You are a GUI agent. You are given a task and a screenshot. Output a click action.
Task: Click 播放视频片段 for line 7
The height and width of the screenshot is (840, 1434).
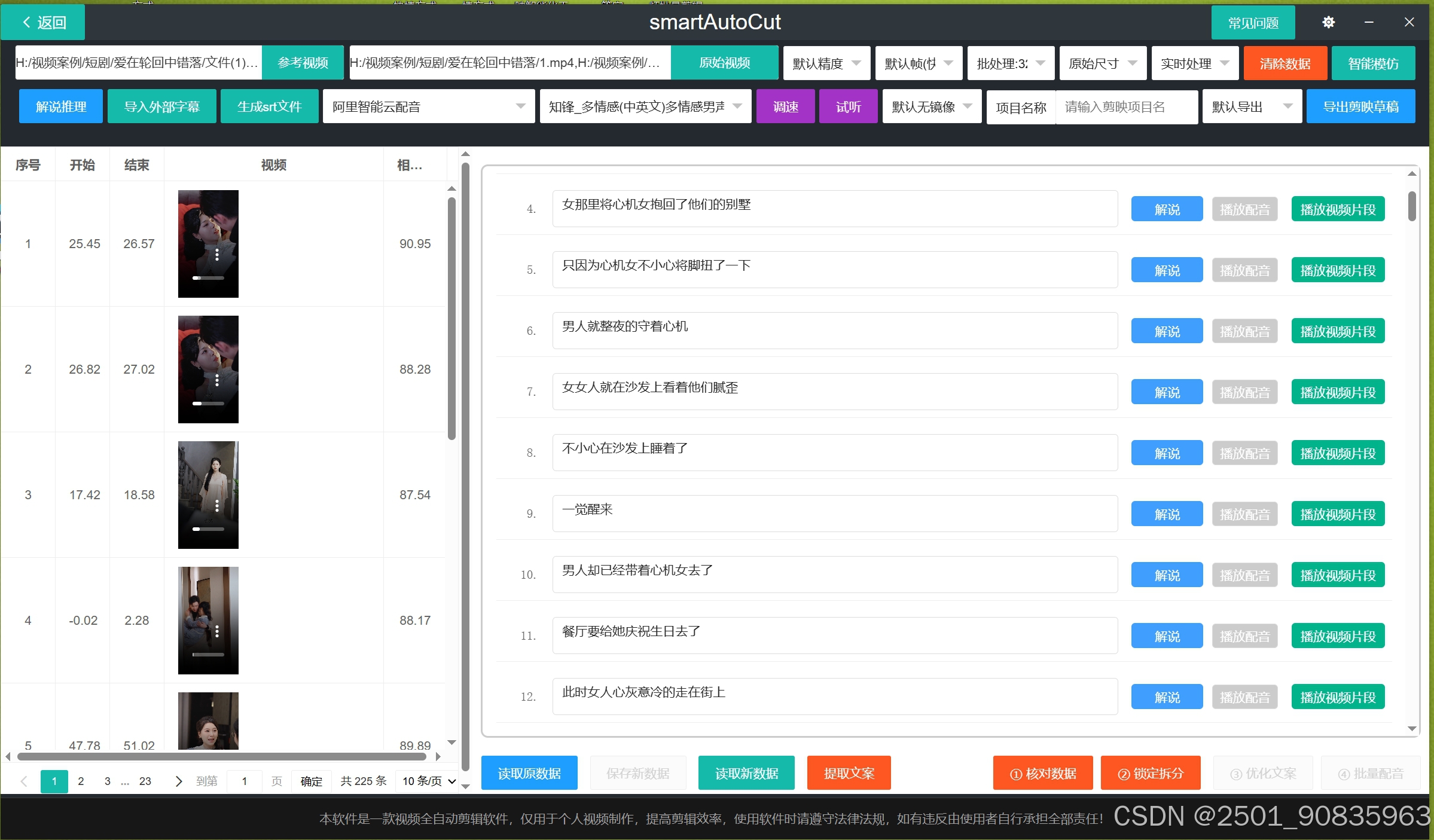tap(1337, 392)
